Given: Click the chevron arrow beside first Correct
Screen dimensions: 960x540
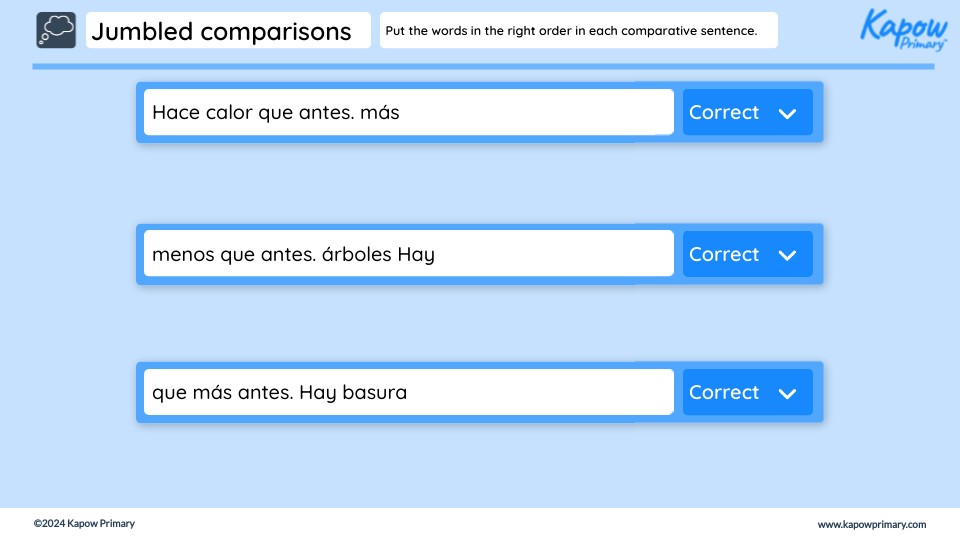Looking at the screenshot, I should tap(787, 113).
